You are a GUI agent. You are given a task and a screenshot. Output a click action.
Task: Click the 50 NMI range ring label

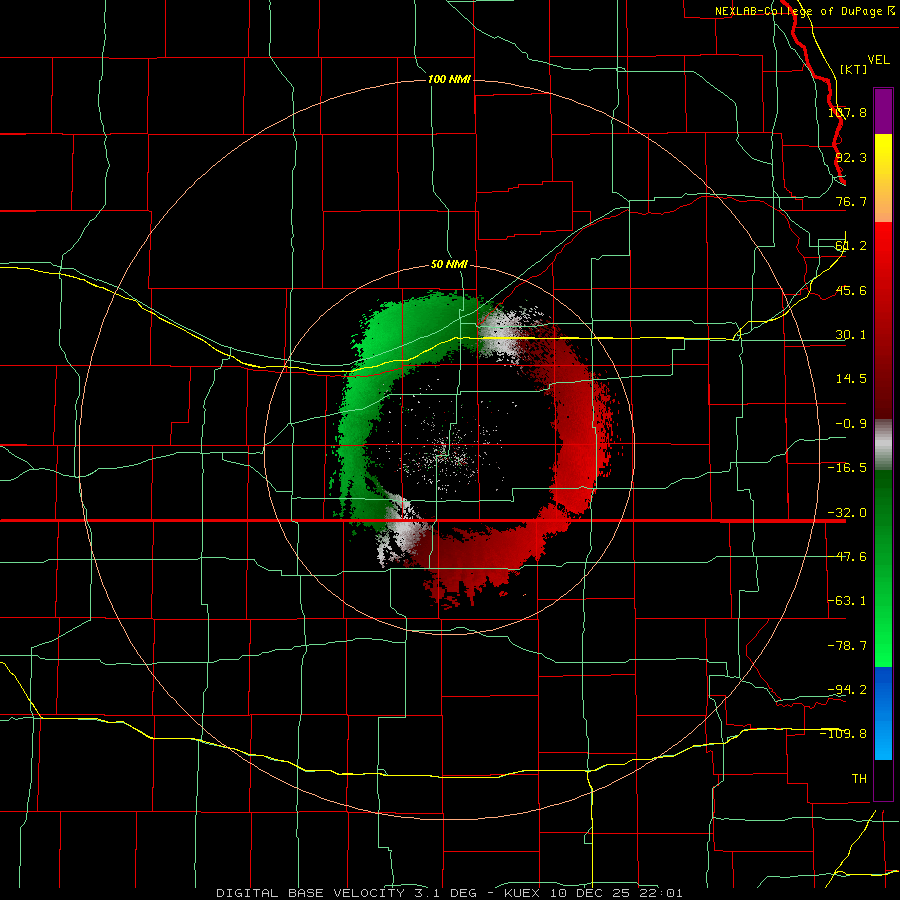click(449, 265)
